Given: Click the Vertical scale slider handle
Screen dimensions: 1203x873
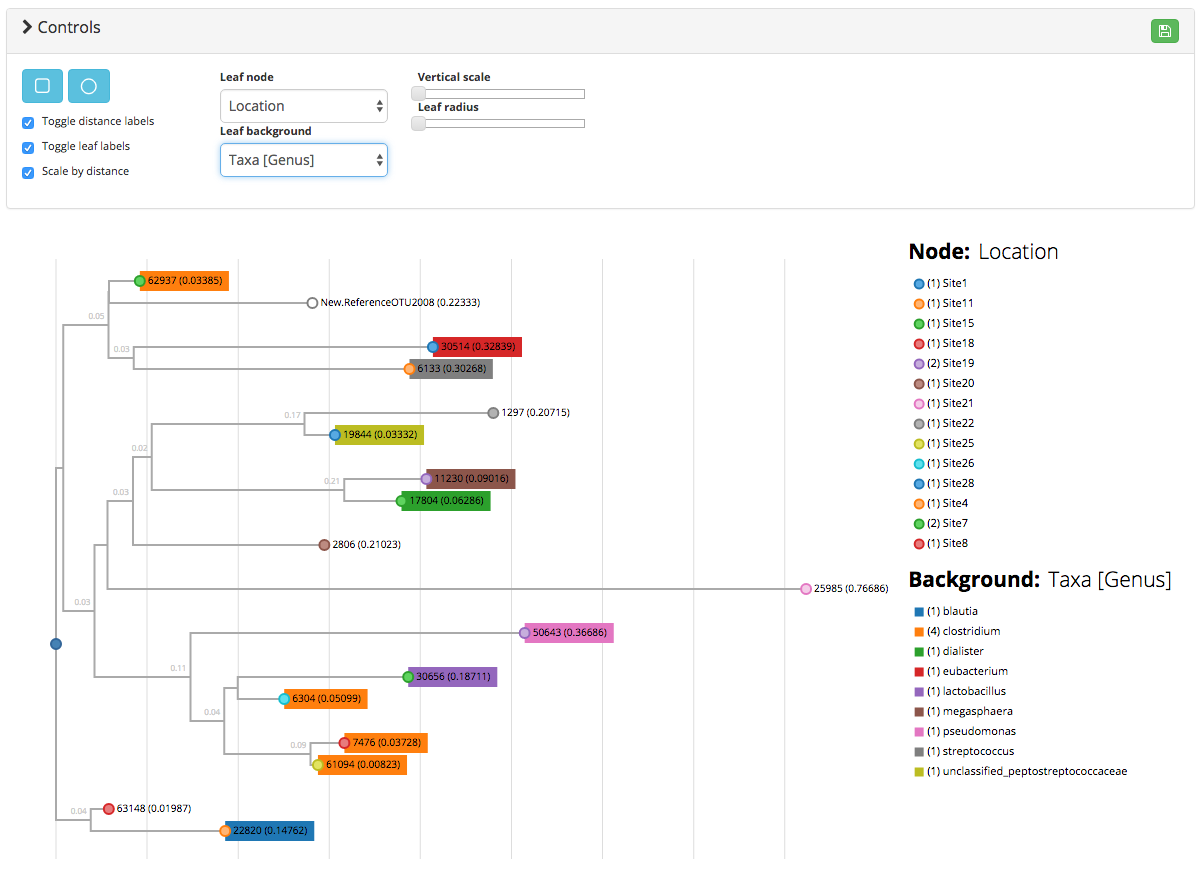Looking at the screenshot, I should (419, 93).
